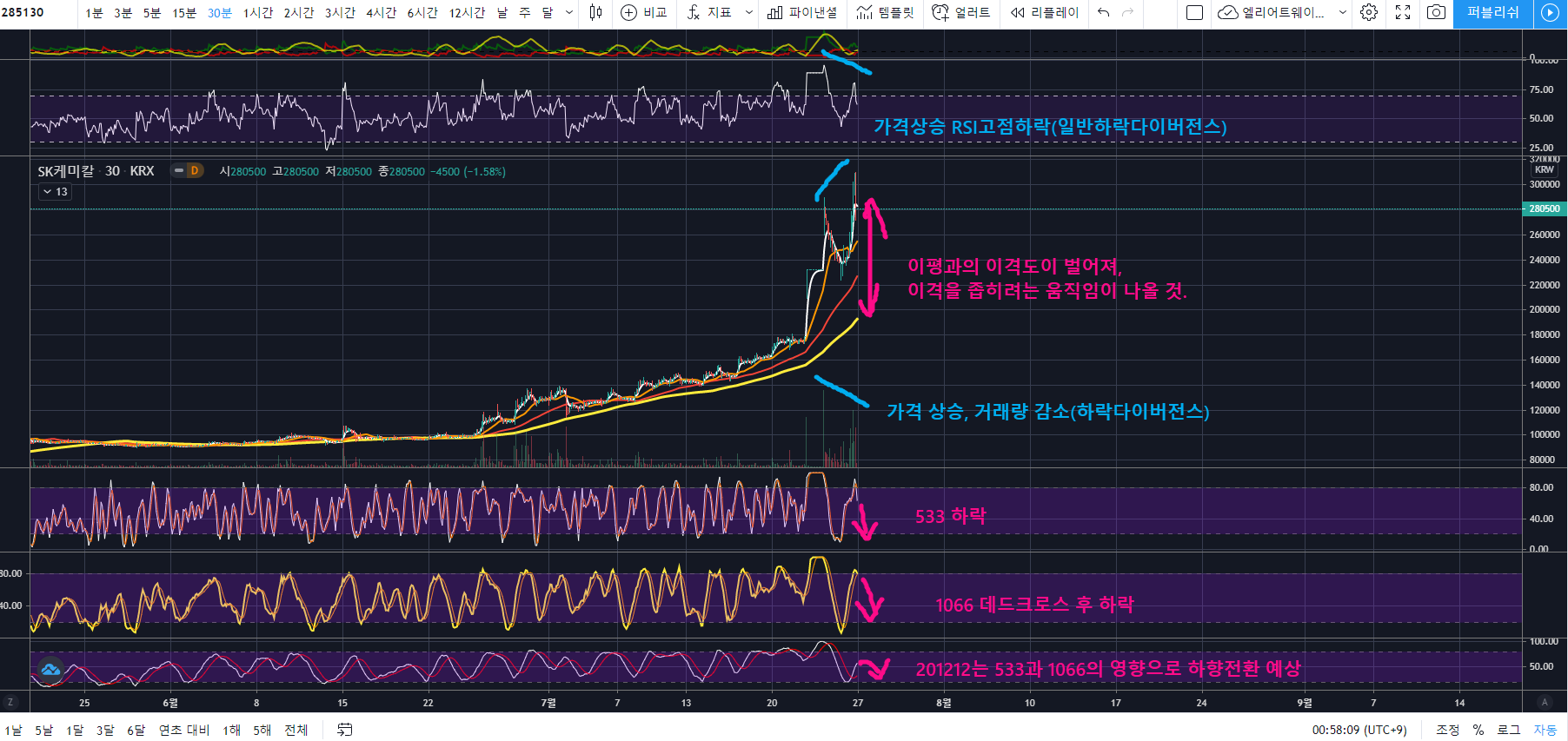Switch to the 3분 timeframe
Screen dimensions: 1568x741
[x=123, y=12]
